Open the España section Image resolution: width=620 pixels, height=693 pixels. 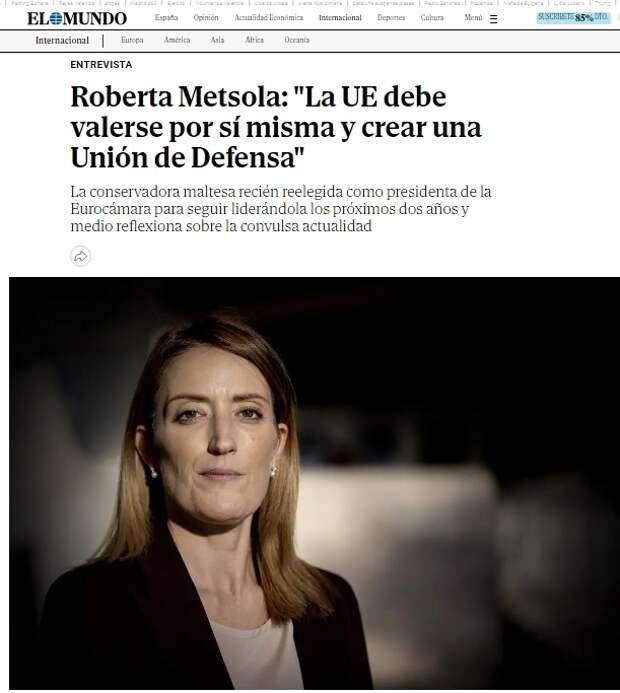pyautogui.click(x=167, y=18)
